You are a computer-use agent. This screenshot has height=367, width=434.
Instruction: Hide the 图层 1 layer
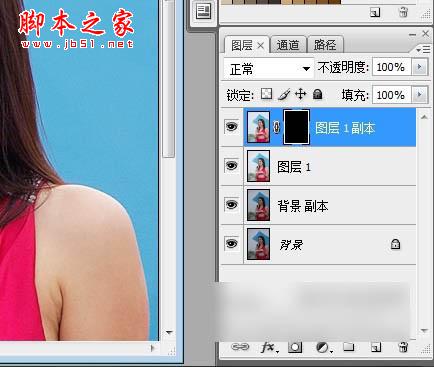(x=232, y=166)
